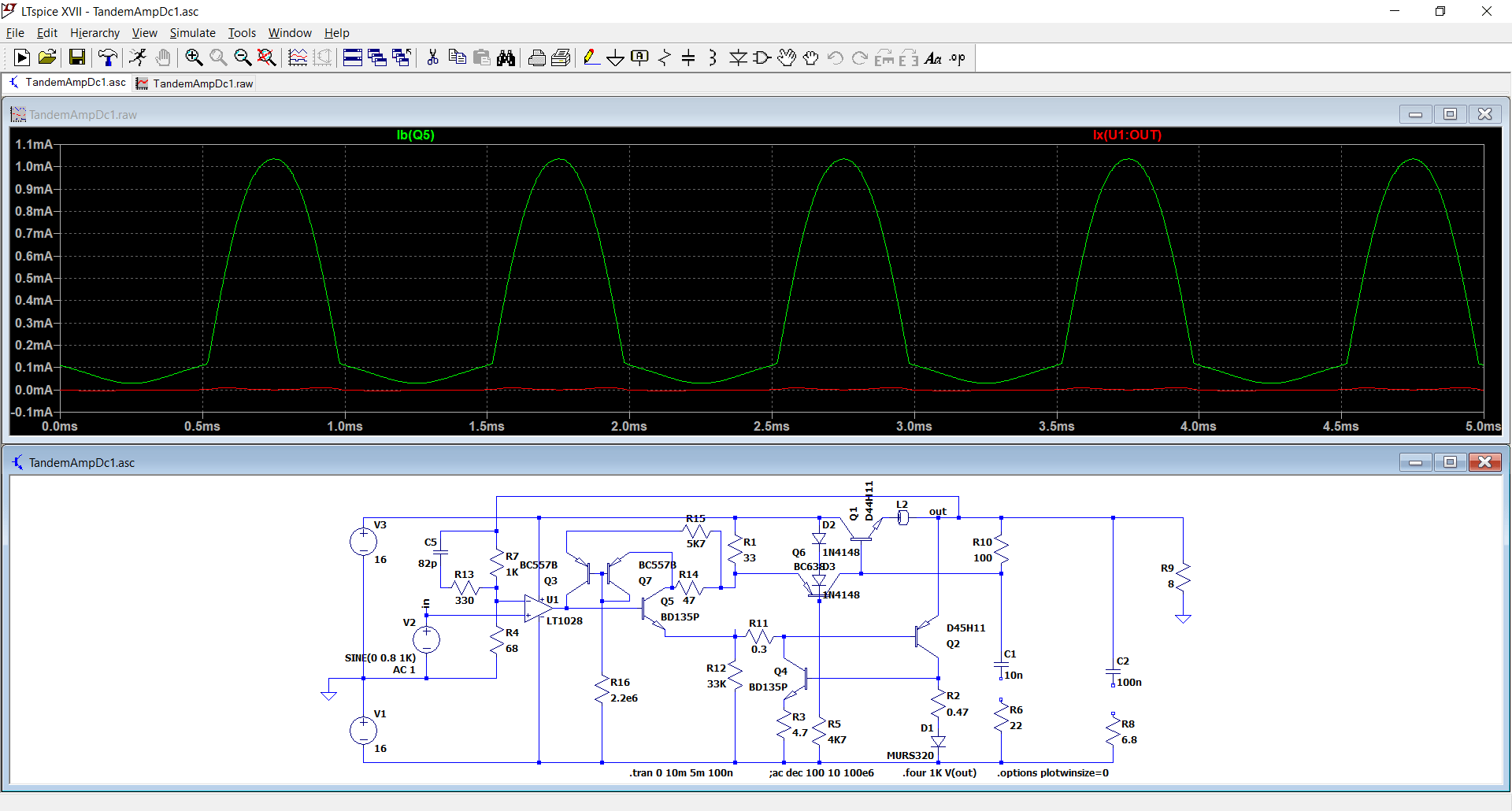1512x811 pixels.
Task: Switch to the TandemAmpDc1.asc tab
Action: click(68, 83)
